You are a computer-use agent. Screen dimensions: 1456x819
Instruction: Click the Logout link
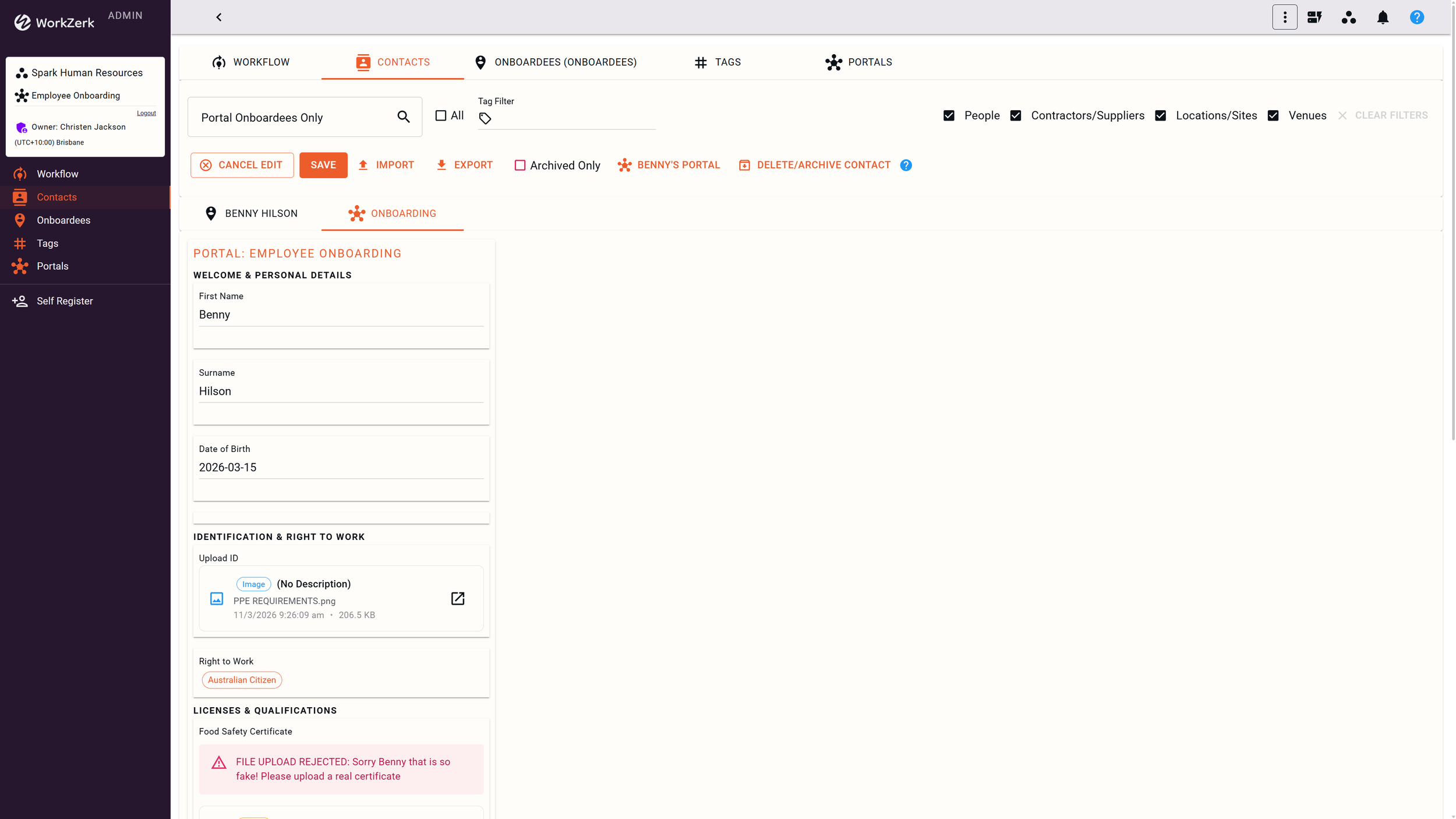coord(146,113)
